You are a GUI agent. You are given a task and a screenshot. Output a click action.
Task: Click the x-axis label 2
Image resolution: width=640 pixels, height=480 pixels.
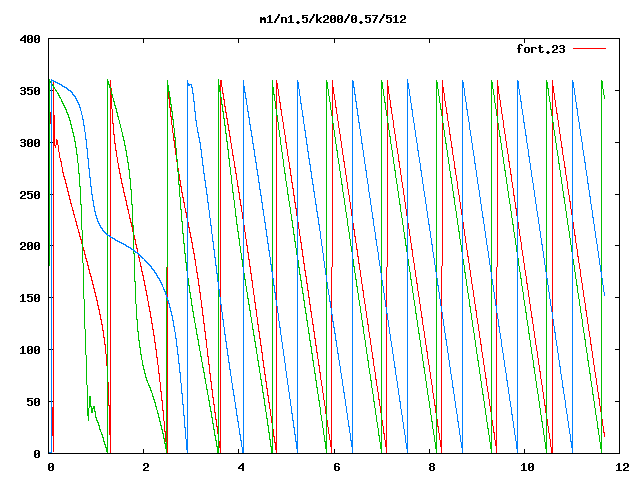click(x=146, y=467)
